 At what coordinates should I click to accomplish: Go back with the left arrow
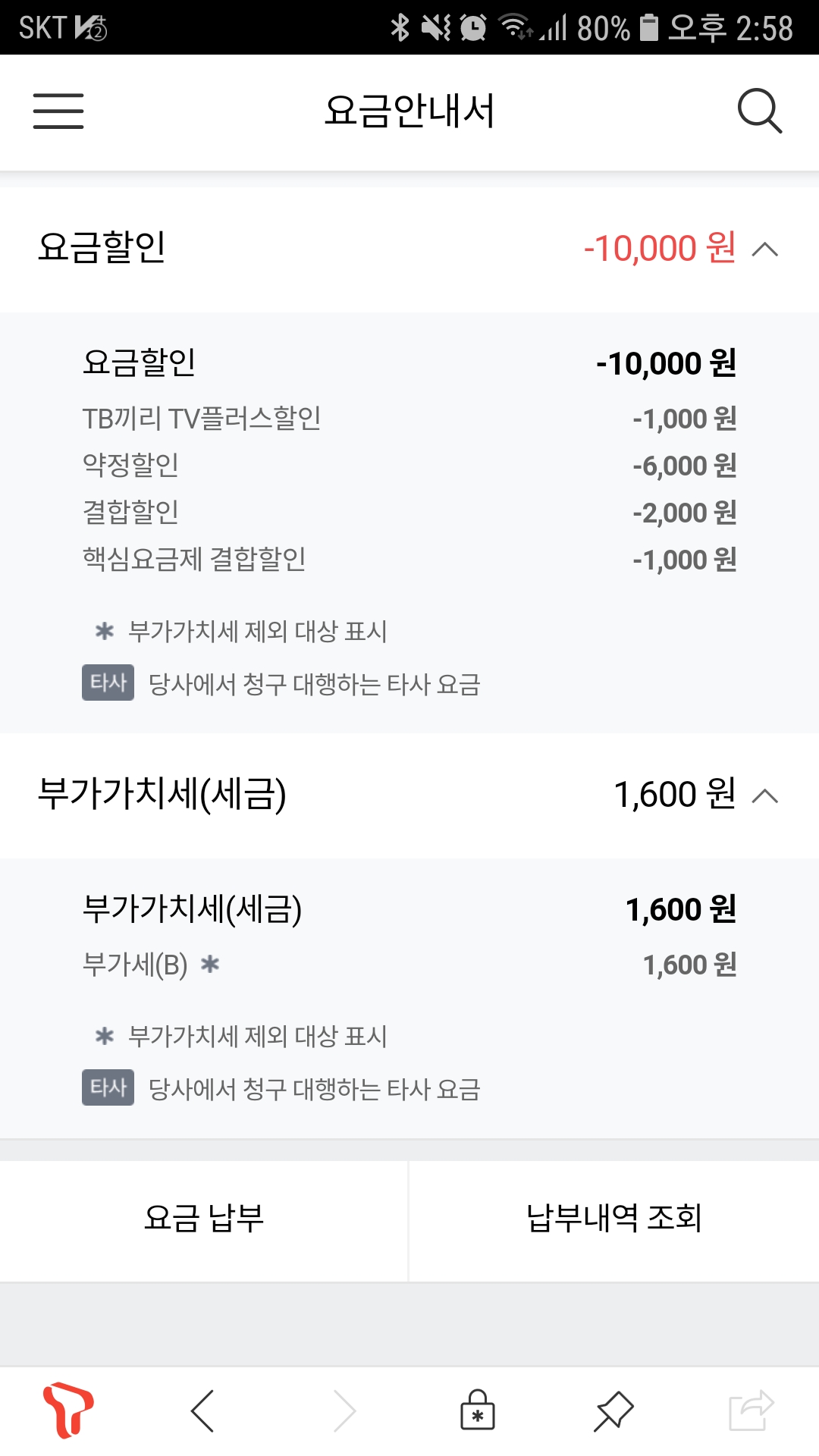coord(202,1411)
